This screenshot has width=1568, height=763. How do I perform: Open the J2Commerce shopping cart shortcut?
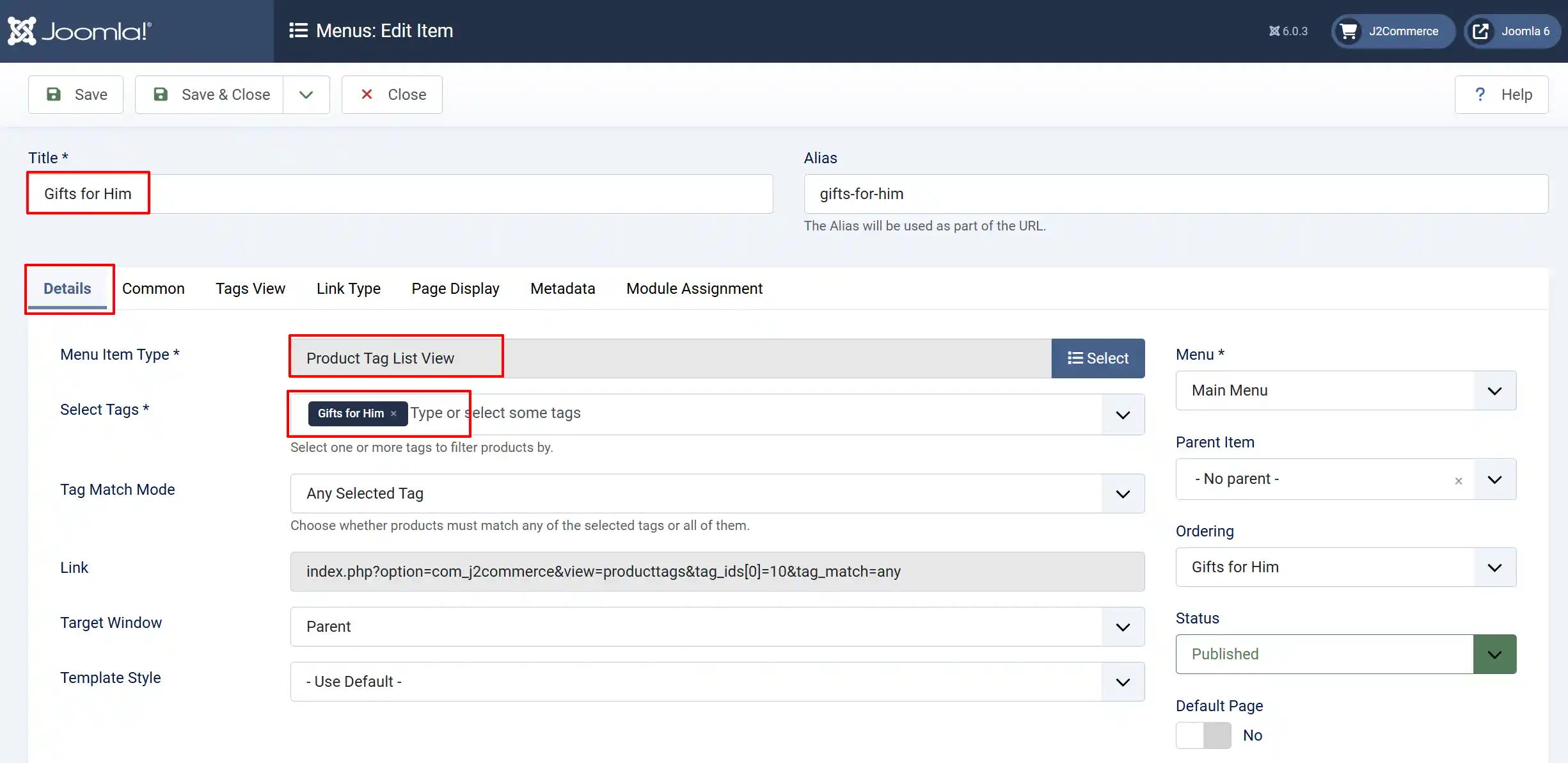point(1393,31)
